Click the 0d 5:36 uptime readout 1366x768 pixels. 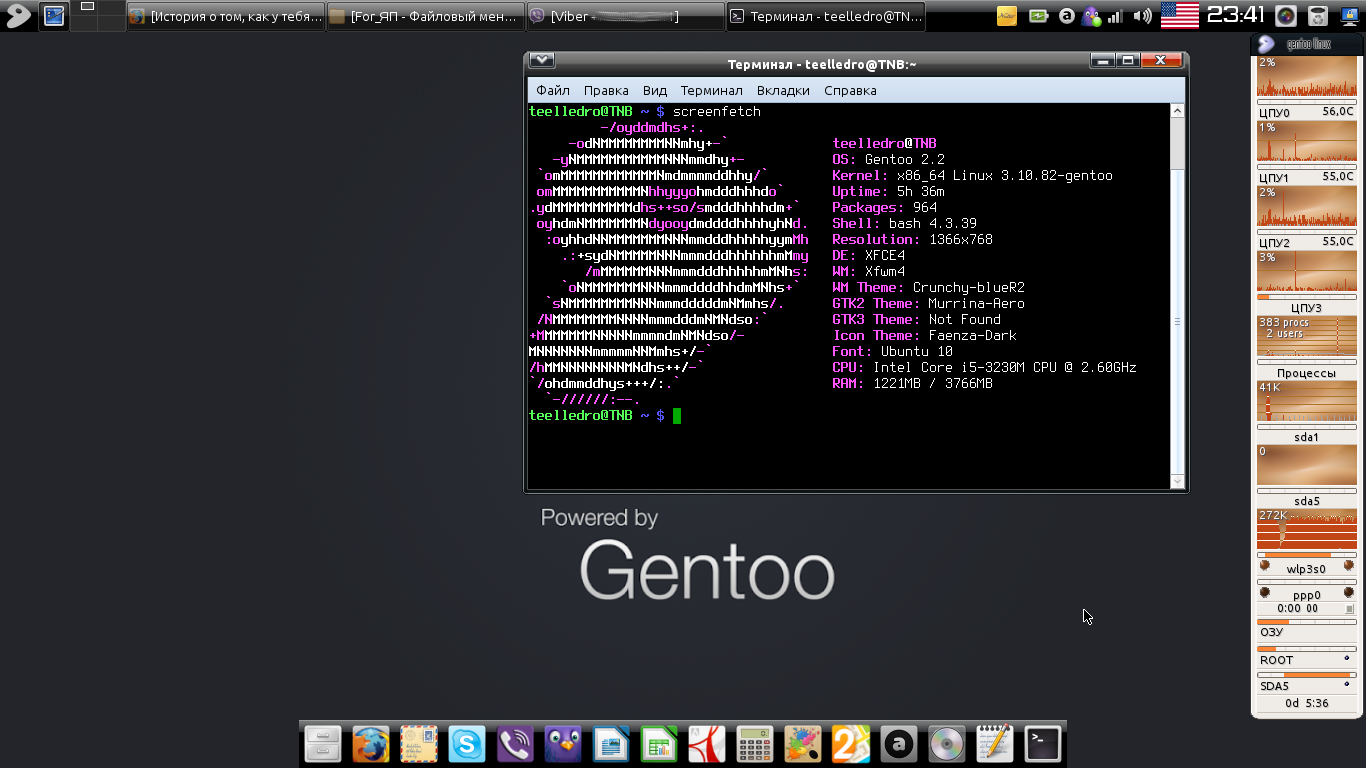[1306, 703]
